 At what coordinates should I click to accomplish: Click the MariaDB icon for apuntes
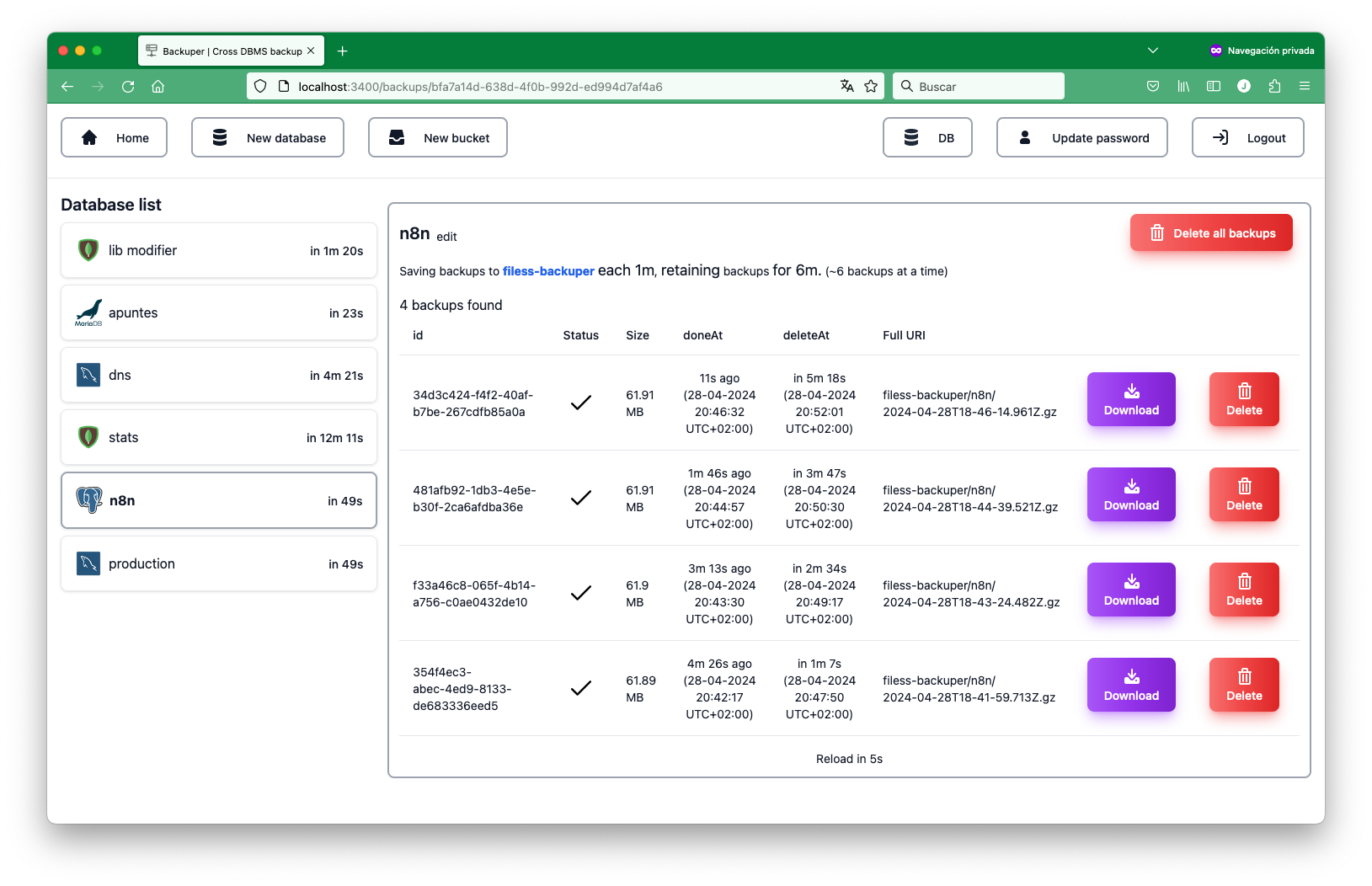[88, 312]
